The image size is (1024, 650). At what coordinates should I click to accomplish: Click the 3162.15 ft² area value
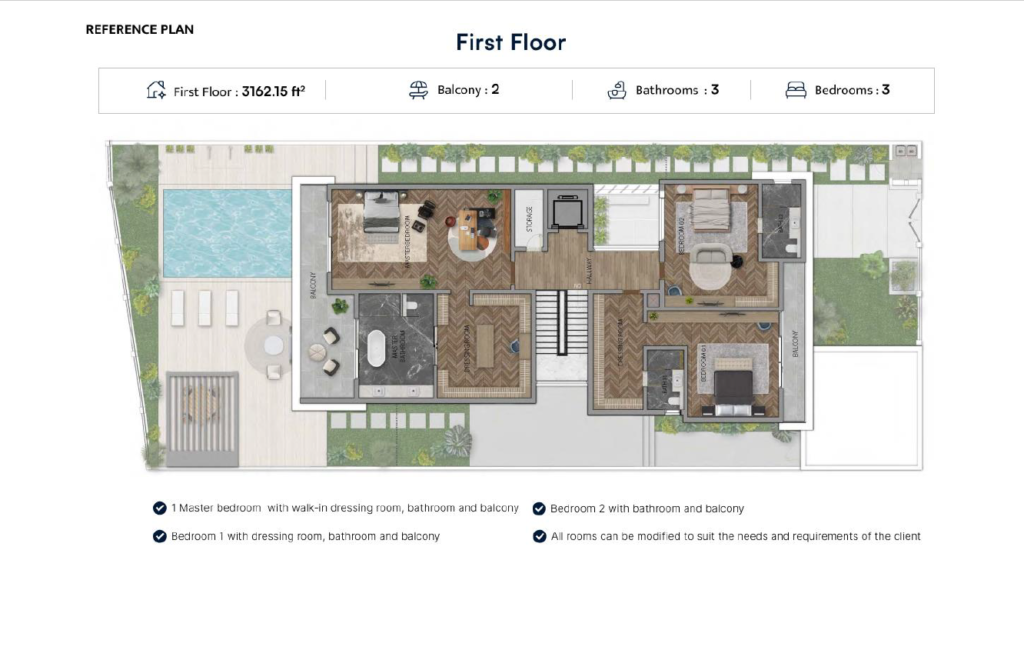(x=274, y=91)
